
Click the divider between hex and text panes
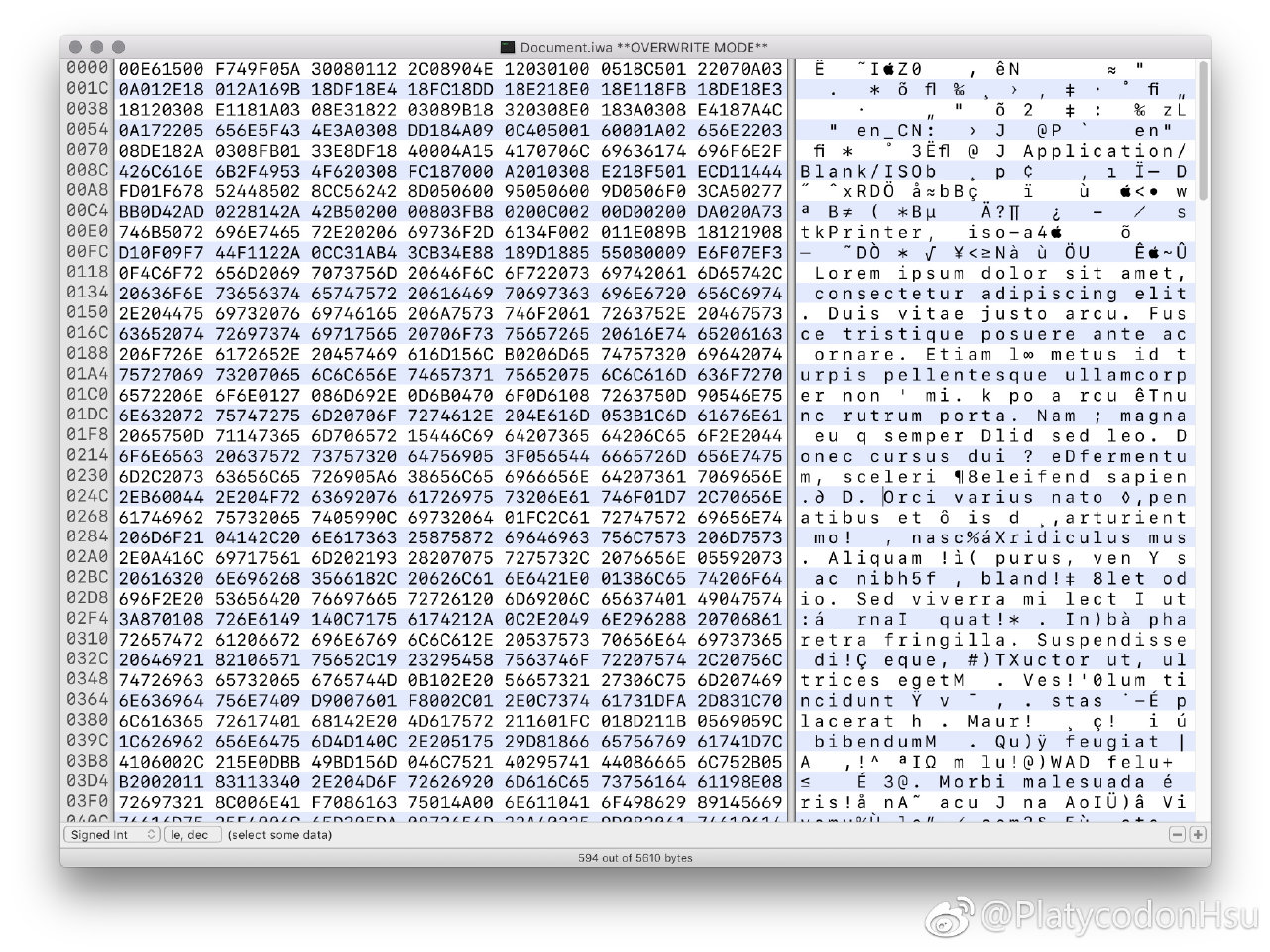pyautogui.click(x=791, y=436)
